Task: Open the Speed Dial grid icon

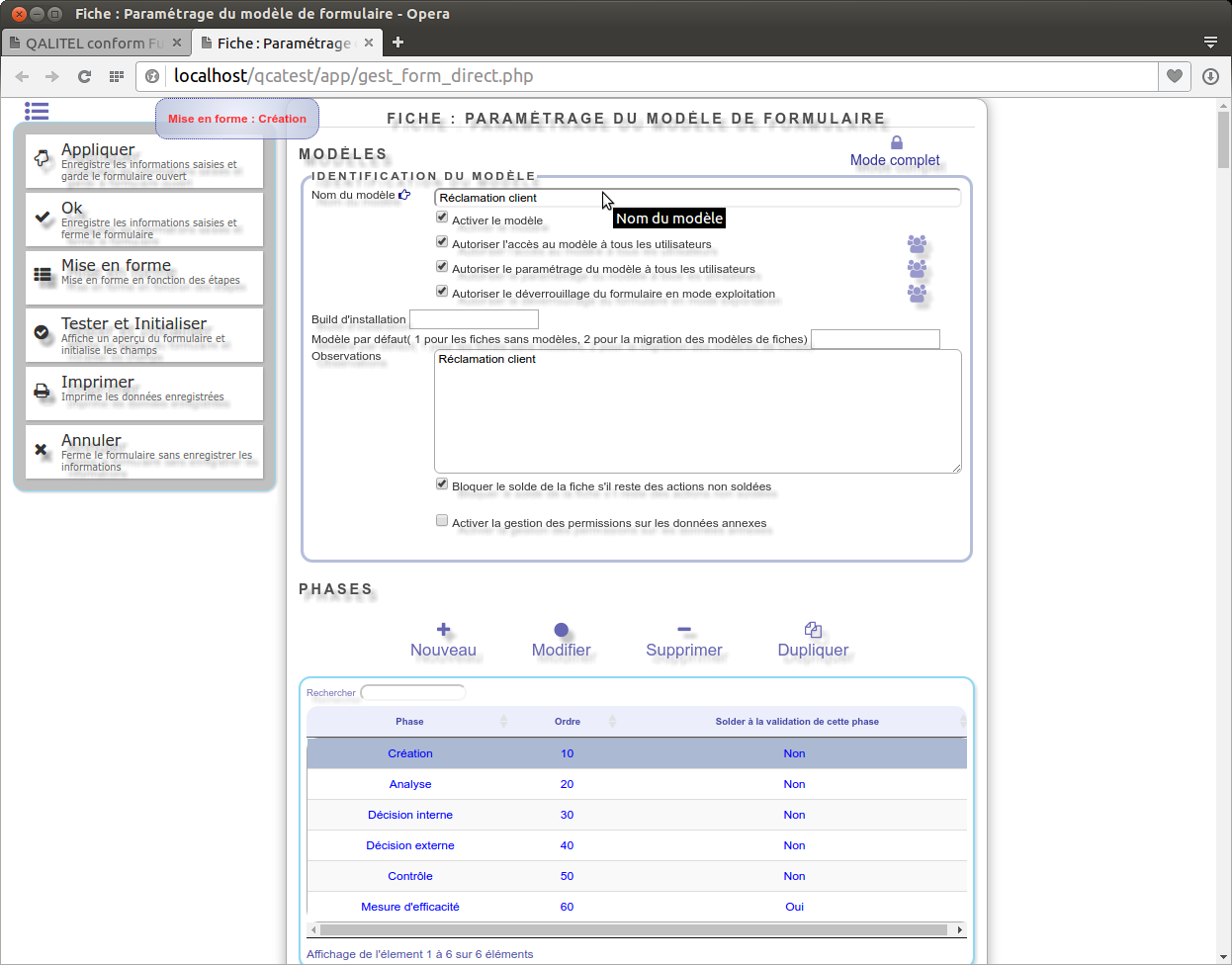Action: click(117, 76)
